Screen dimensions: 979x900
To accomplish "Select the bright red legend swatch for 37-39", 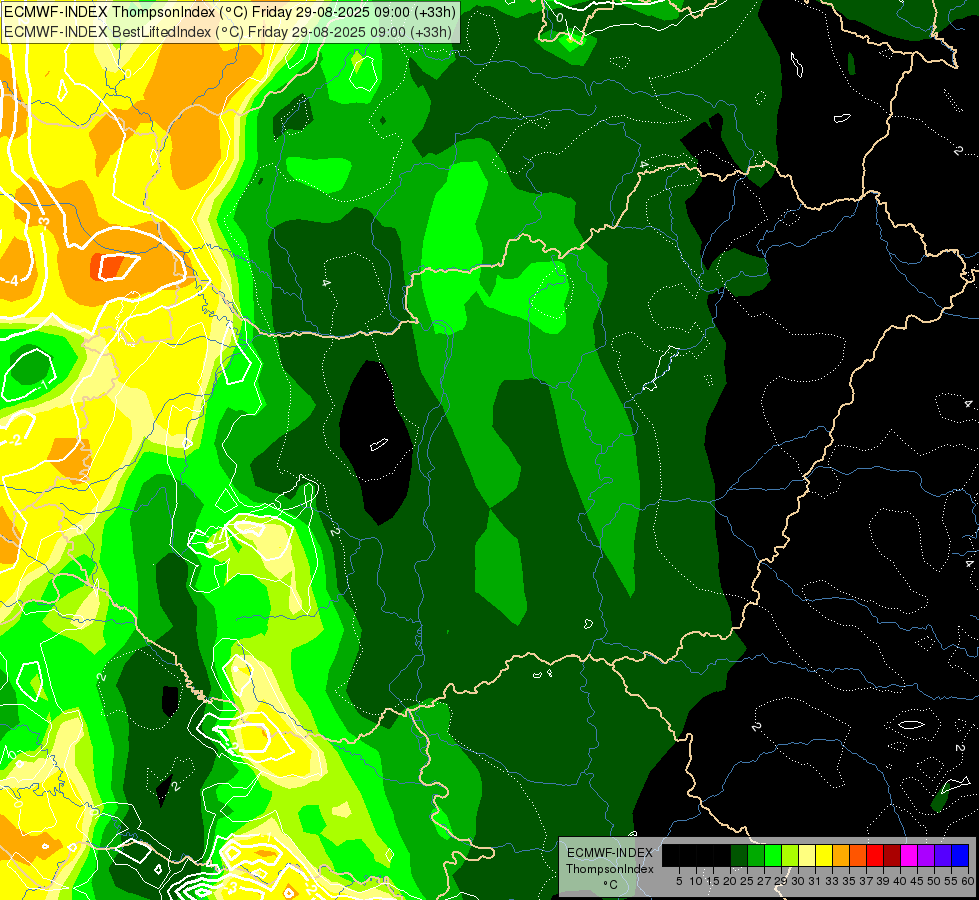I will pos(875,855).
